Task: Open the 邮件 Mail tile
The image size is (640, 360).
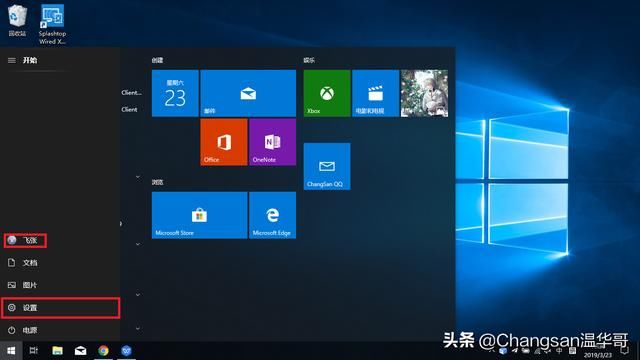Action: (248, 93)
